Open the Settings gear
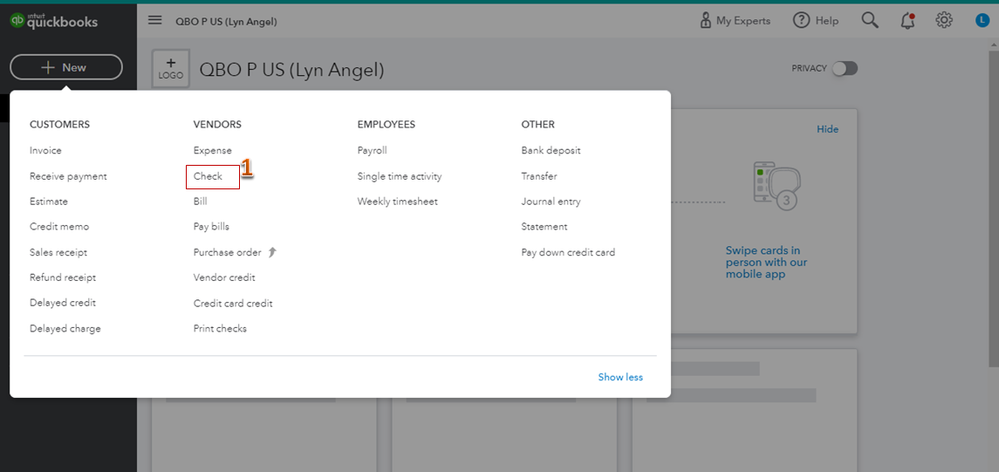Image resolution: width=999 pixels, height=472 pixels. (944, 20)
